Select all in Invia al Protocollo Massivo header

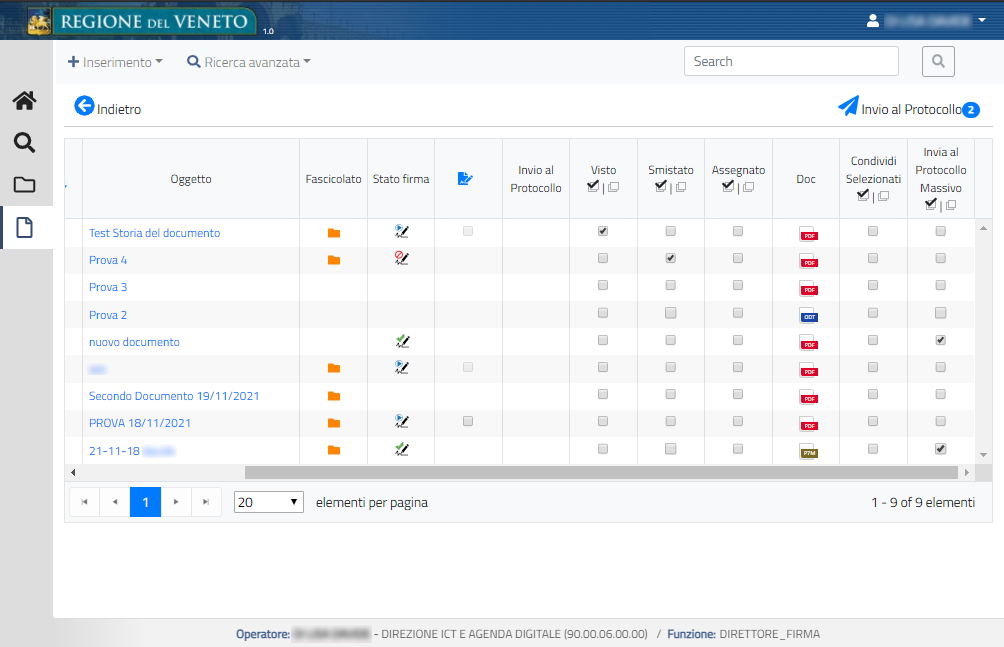tap(931, 204)
